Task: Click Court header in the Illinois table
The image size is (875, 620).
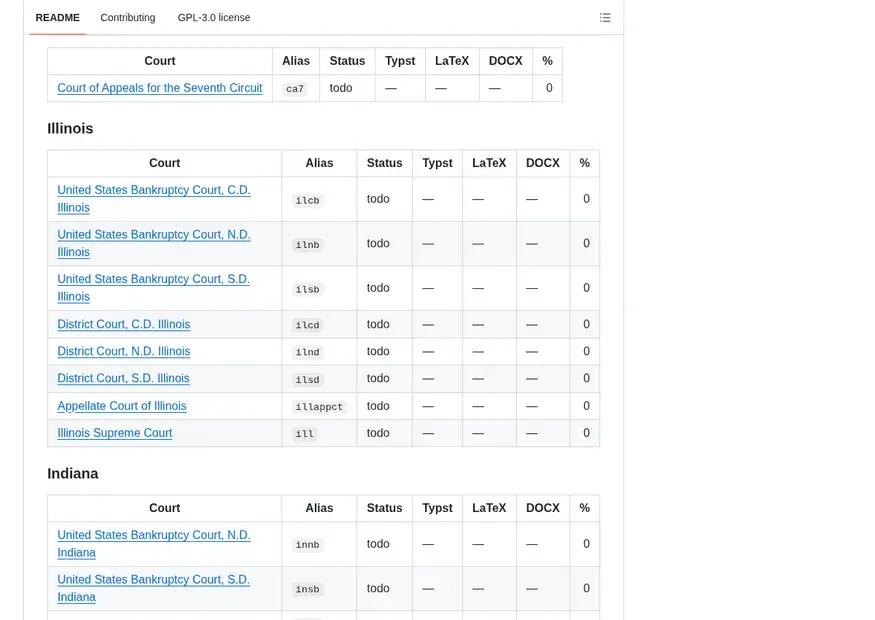Action: pyautogui.click(x=165, y=163)
